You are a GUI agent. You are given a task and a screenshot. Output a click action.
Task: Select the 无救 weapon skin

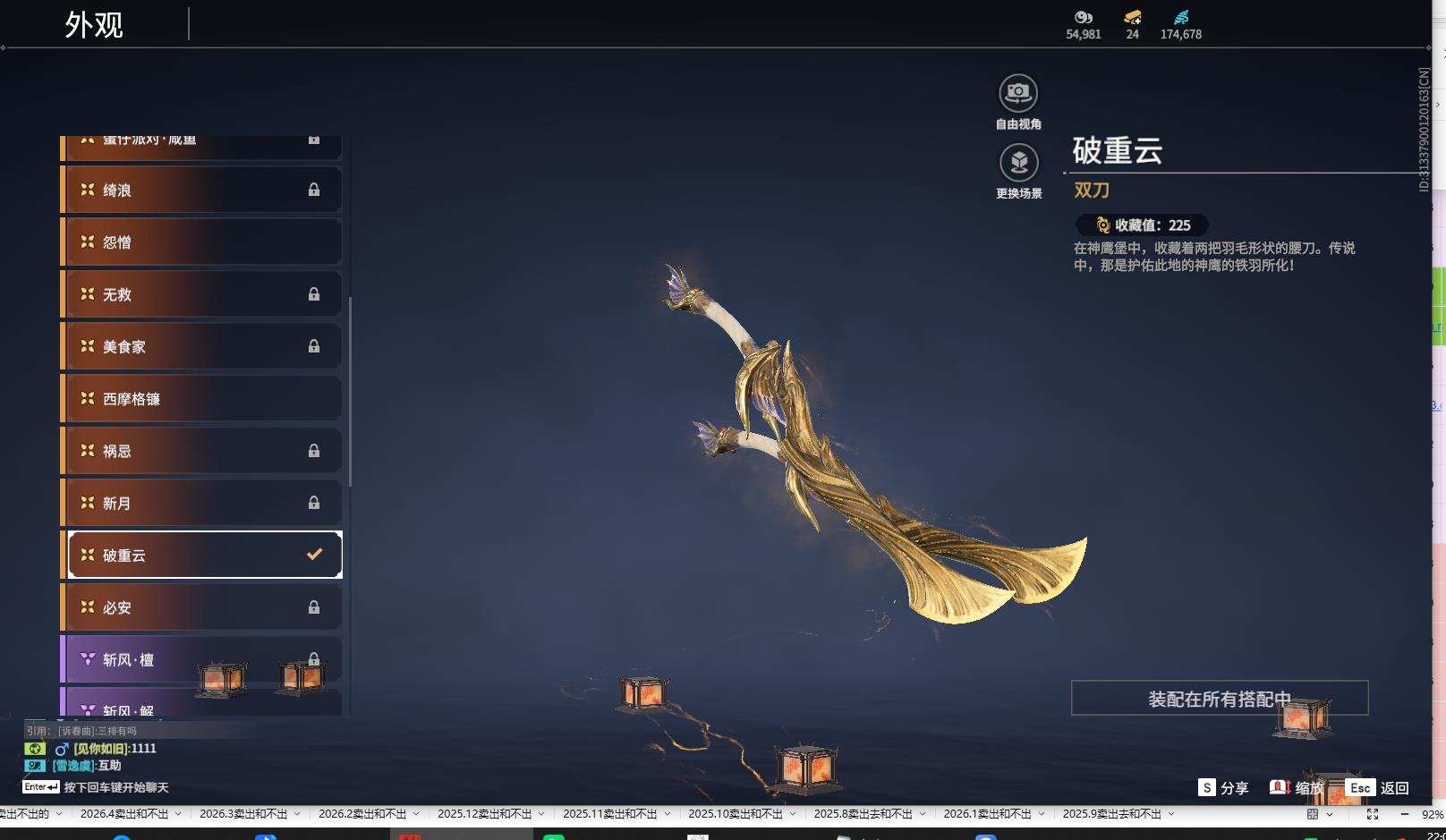pyautogui.click(x=205, y=294)
